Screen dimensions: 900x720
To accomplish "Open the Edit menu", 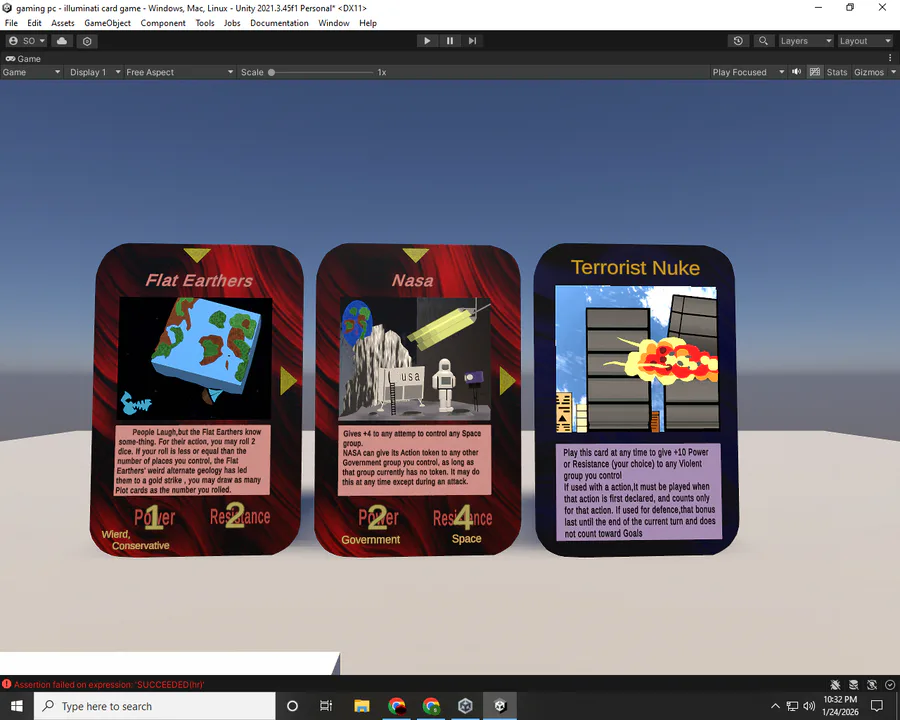I will pyautogui.click(x=34, y=23).
